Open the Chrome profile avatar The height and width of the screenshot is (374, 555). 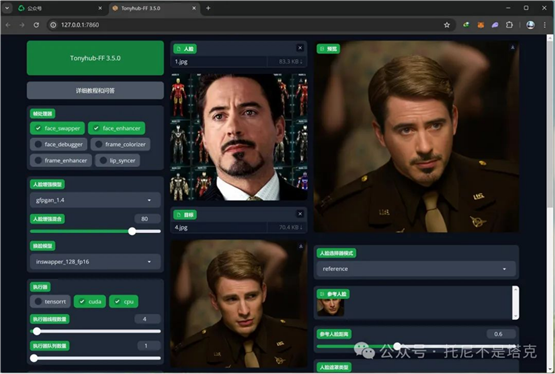[530, 25]
